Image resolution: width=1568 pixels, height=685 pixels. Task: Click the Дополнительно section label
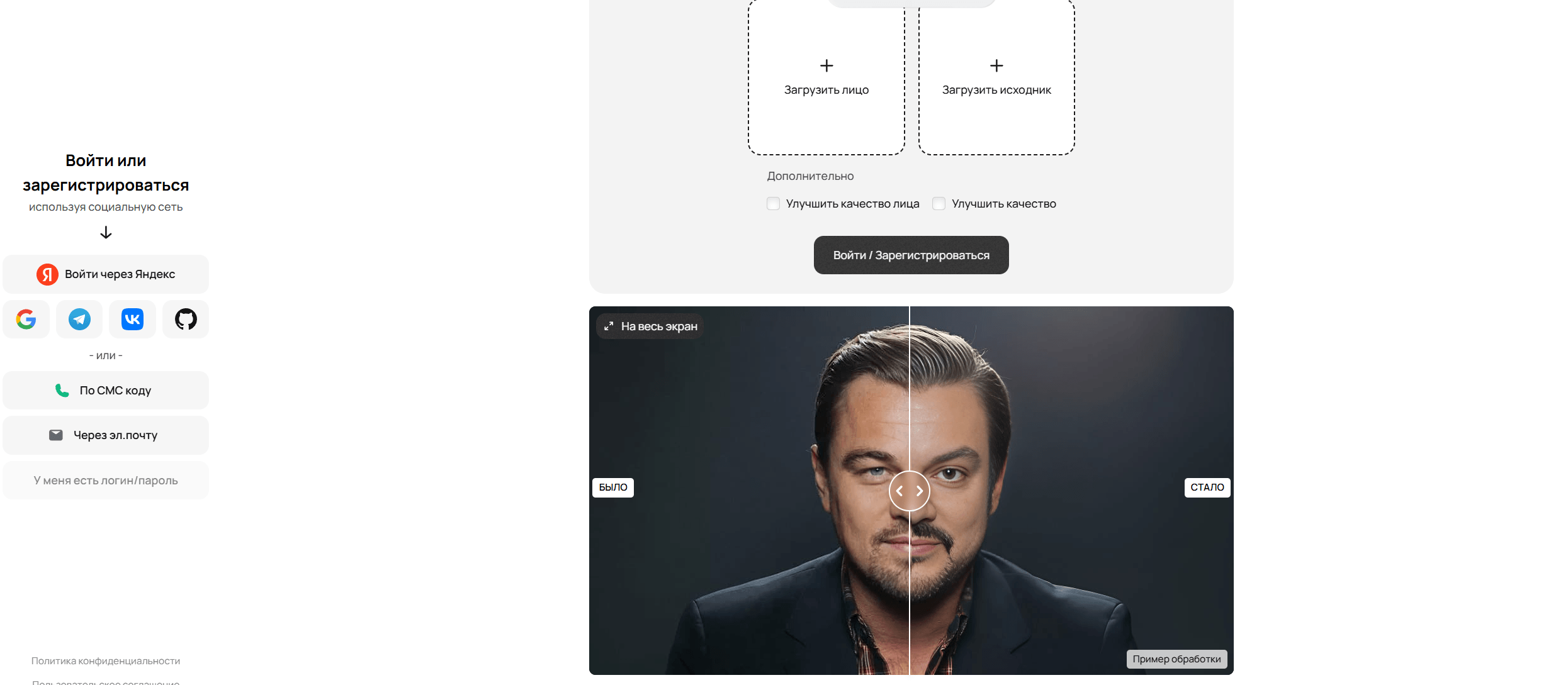(810, 176)
